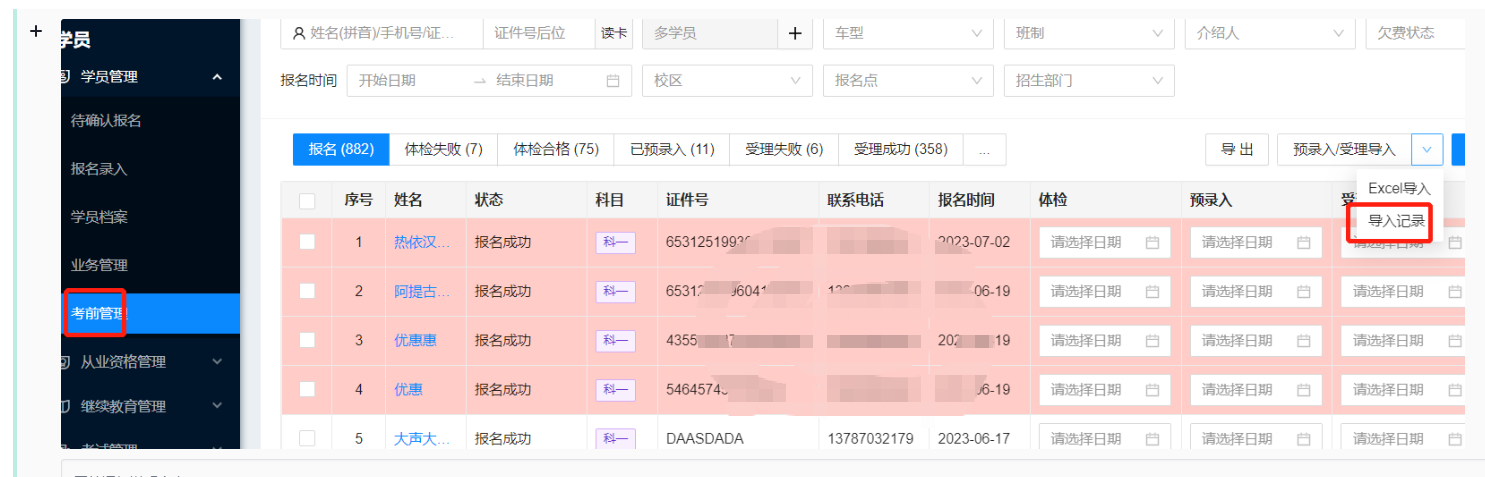Viewport: 1485px width, 477px height.
Task: Open 预录入 calendar icon in row 5
Action: pos(1303,438)
